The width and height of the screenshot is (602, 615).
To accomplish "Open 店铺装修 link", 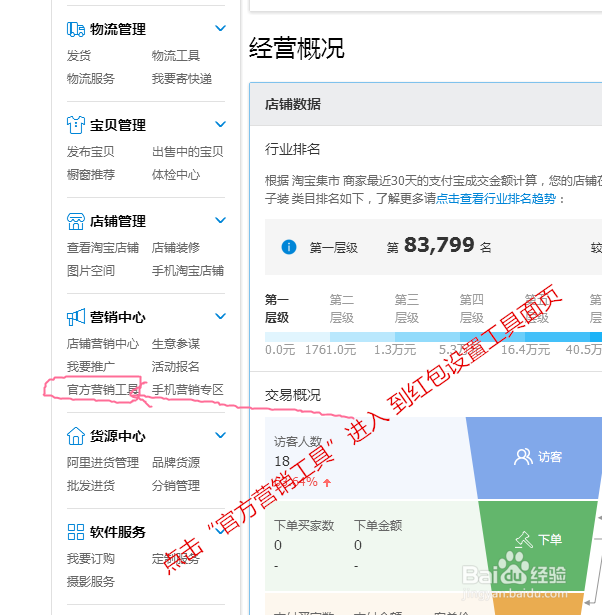I will click(x=176, y=247).
